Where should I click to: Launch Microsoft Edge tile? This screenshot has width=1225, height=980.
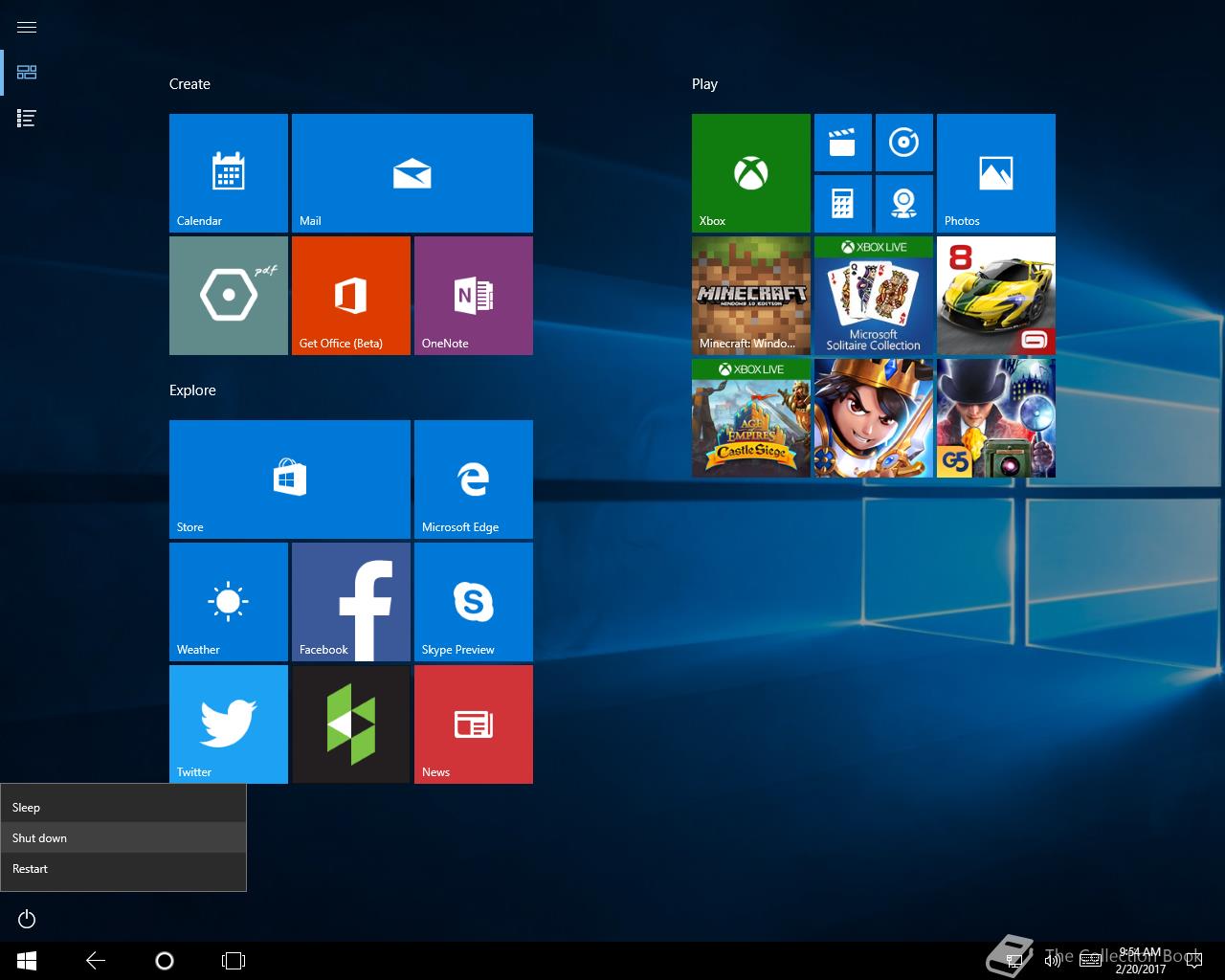474,479
